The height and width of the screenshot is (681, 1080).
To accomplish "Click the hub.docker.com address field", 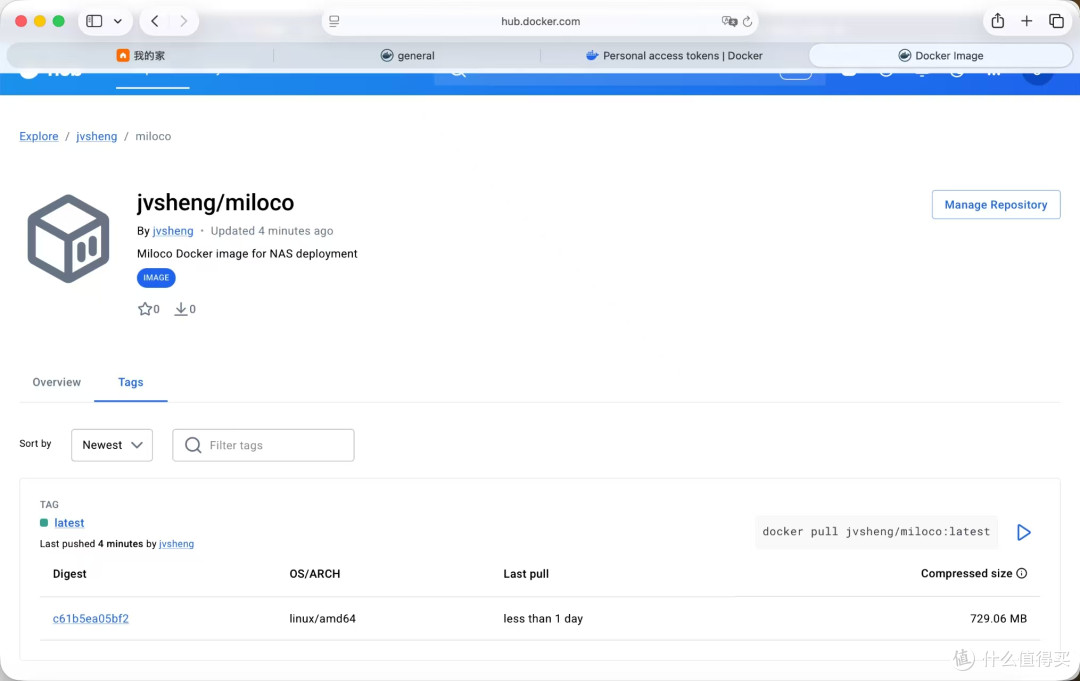I will (540, 21).
